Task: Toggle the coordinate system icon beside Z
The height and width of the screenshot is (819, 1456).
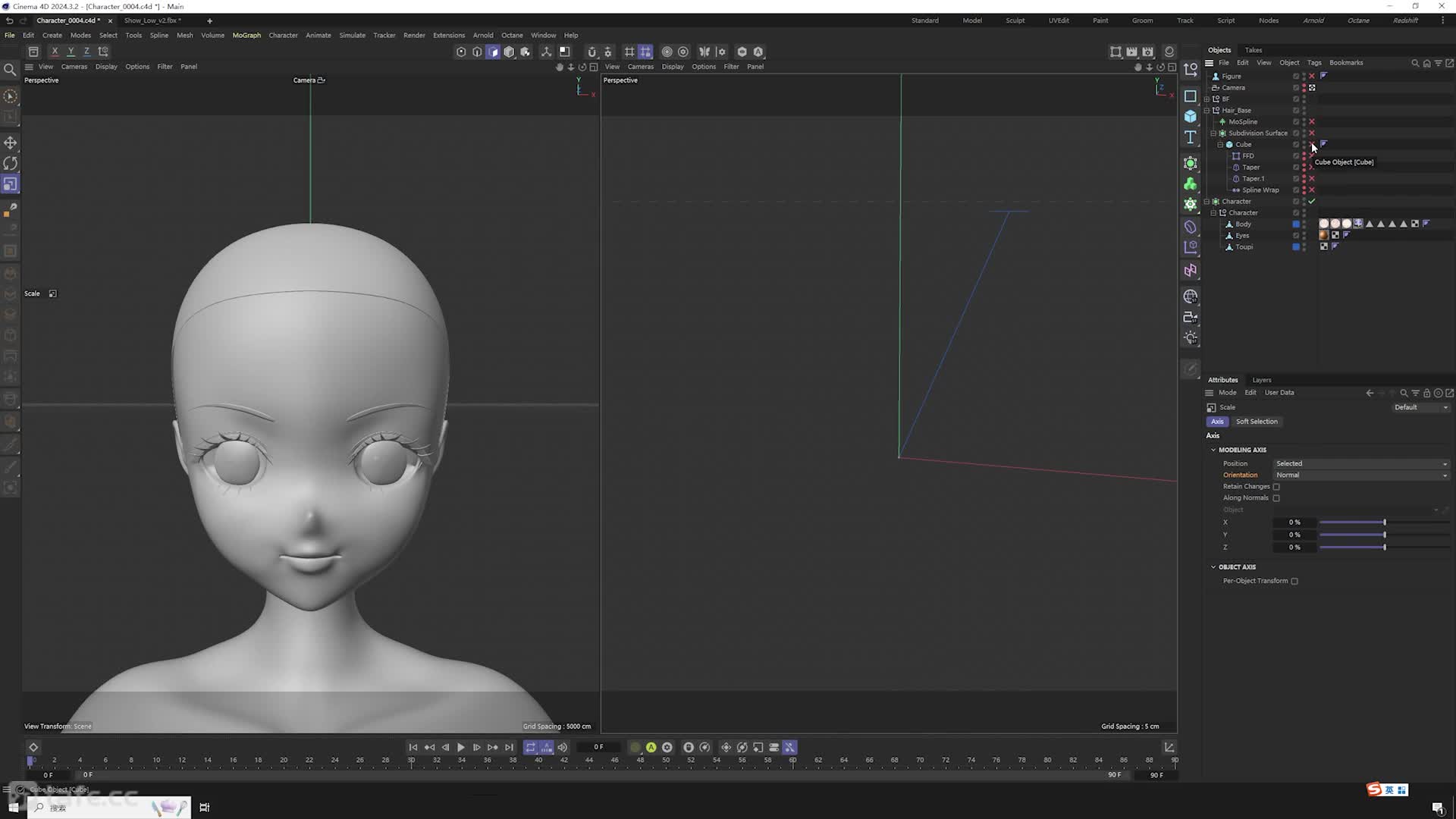Action: [103, 52]
